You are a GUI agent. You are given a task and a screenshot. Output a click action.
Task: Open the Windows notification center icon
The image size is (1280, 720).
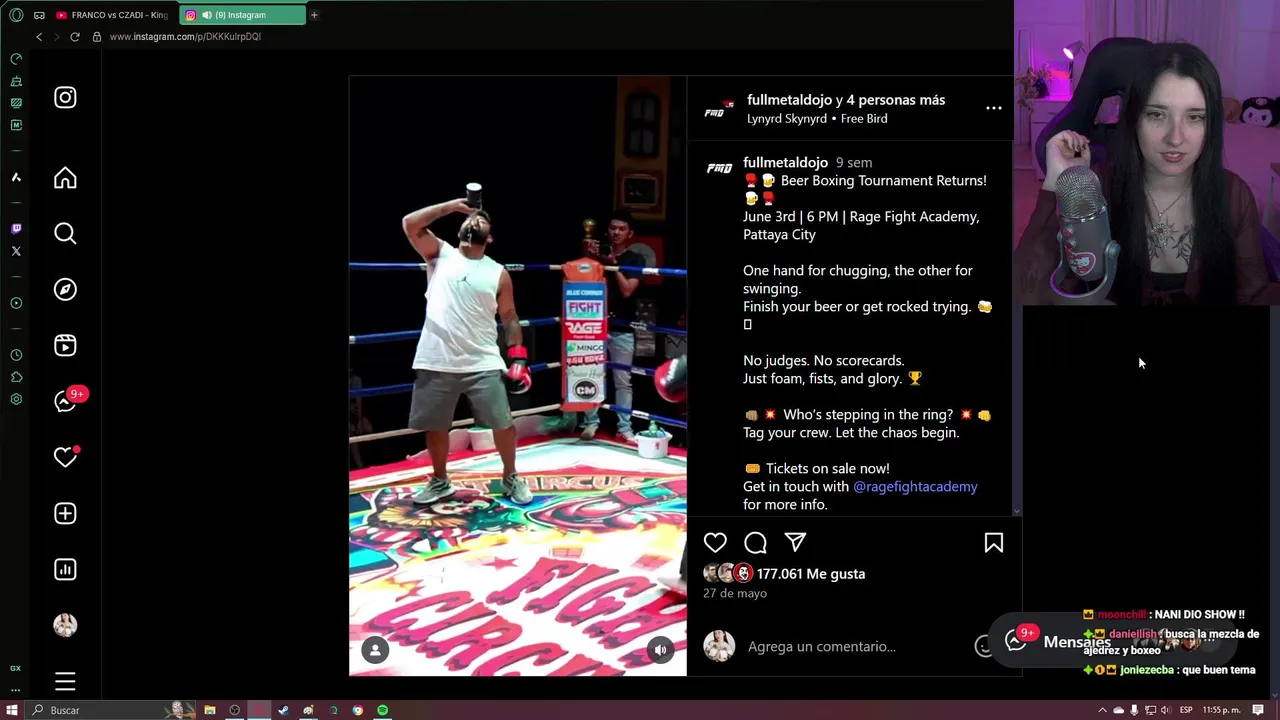coord(1258,710)
